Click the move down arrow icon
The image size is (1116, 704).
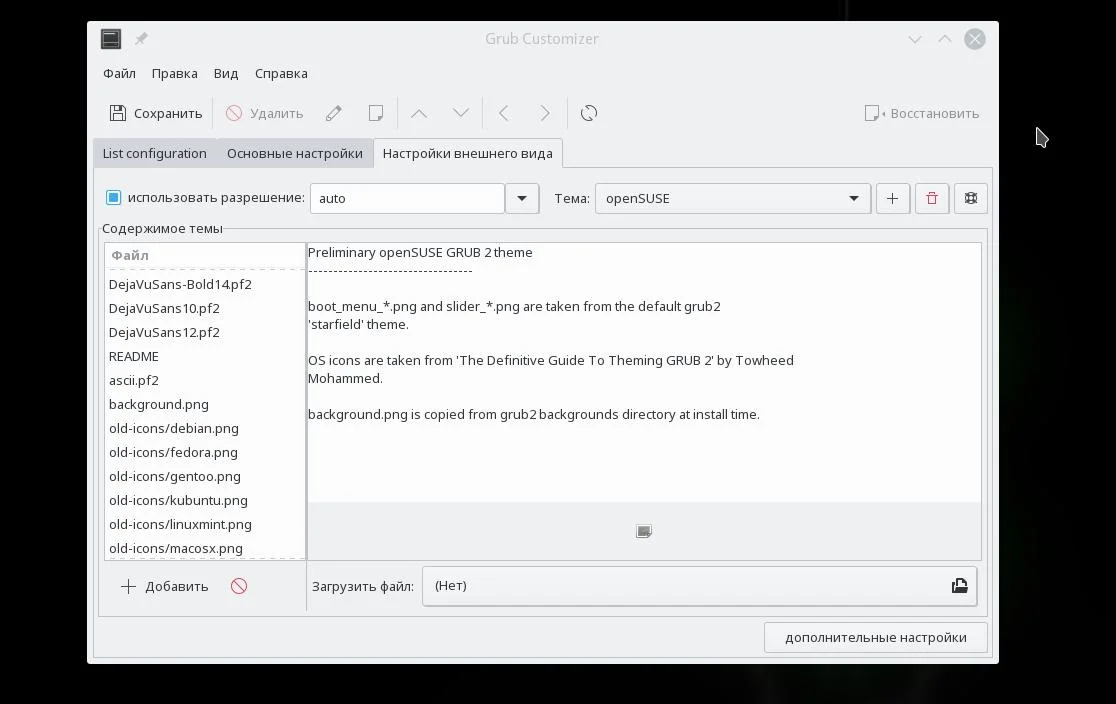point(460,113)
